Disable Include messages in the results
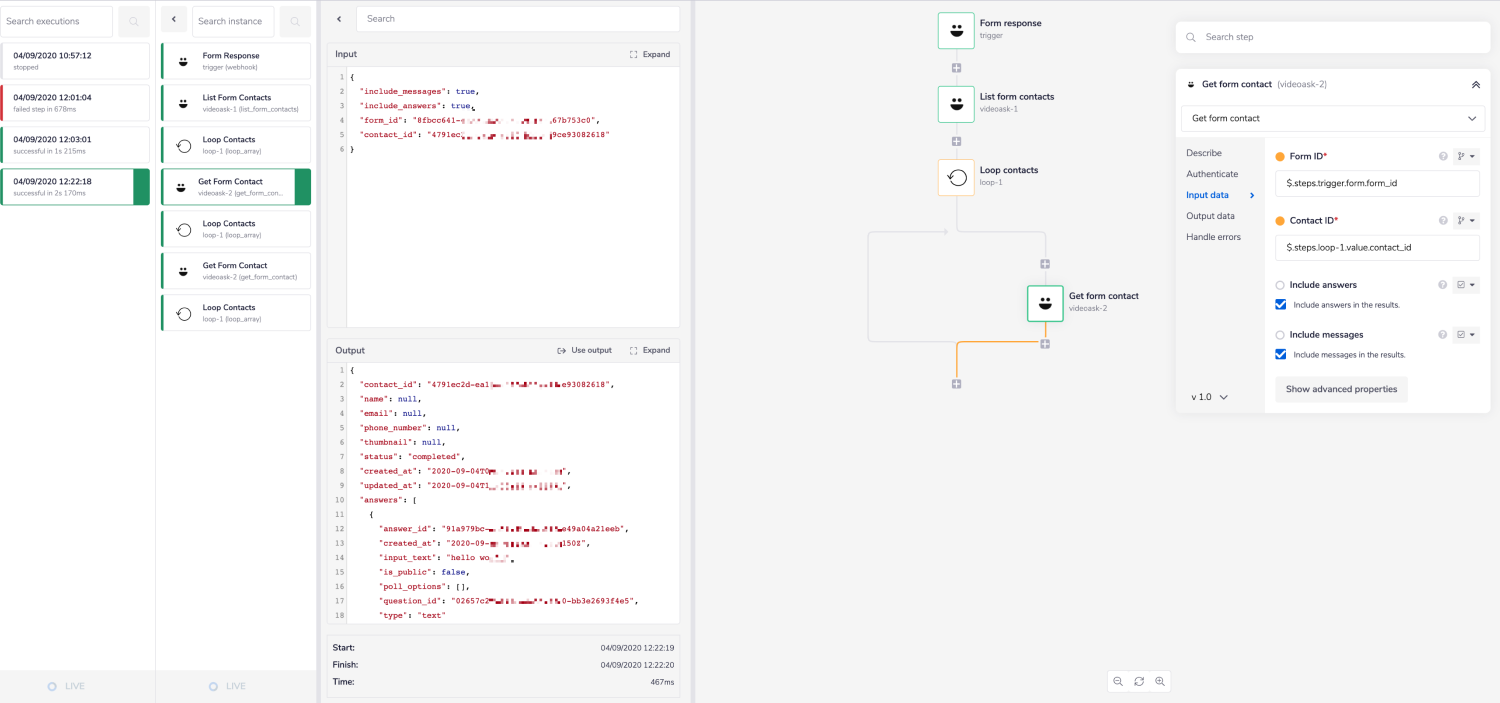1500x703 pixels. click(x=1280, y=354)
